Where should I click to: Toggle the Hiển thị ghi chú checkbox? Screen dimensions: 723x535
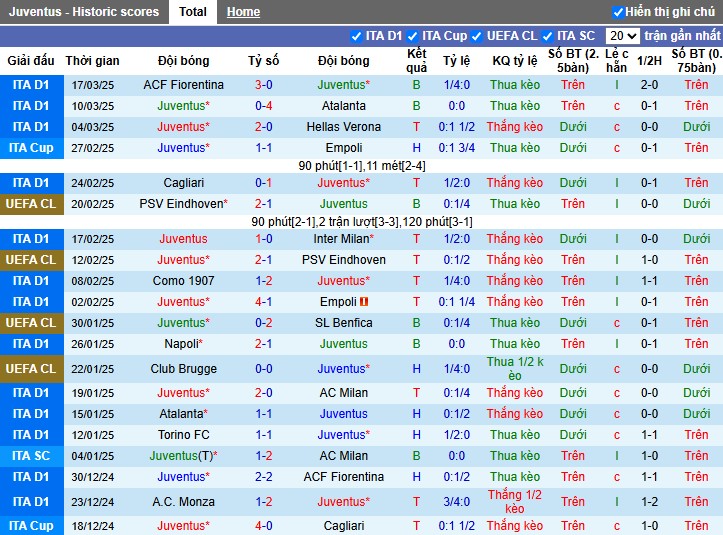tap(618, 12)
